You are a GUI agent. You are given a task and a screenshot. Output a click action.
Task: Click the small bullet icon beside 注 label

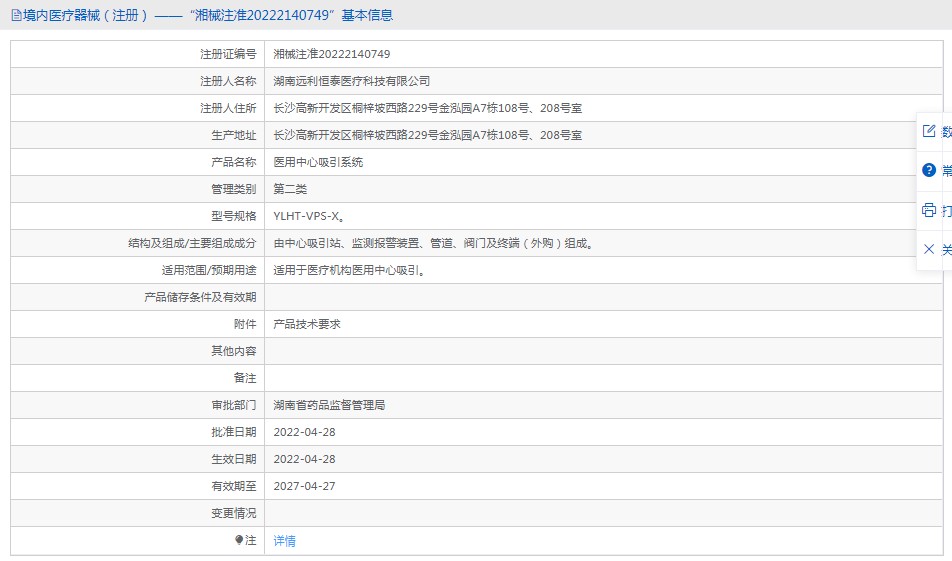pos(239,540)
